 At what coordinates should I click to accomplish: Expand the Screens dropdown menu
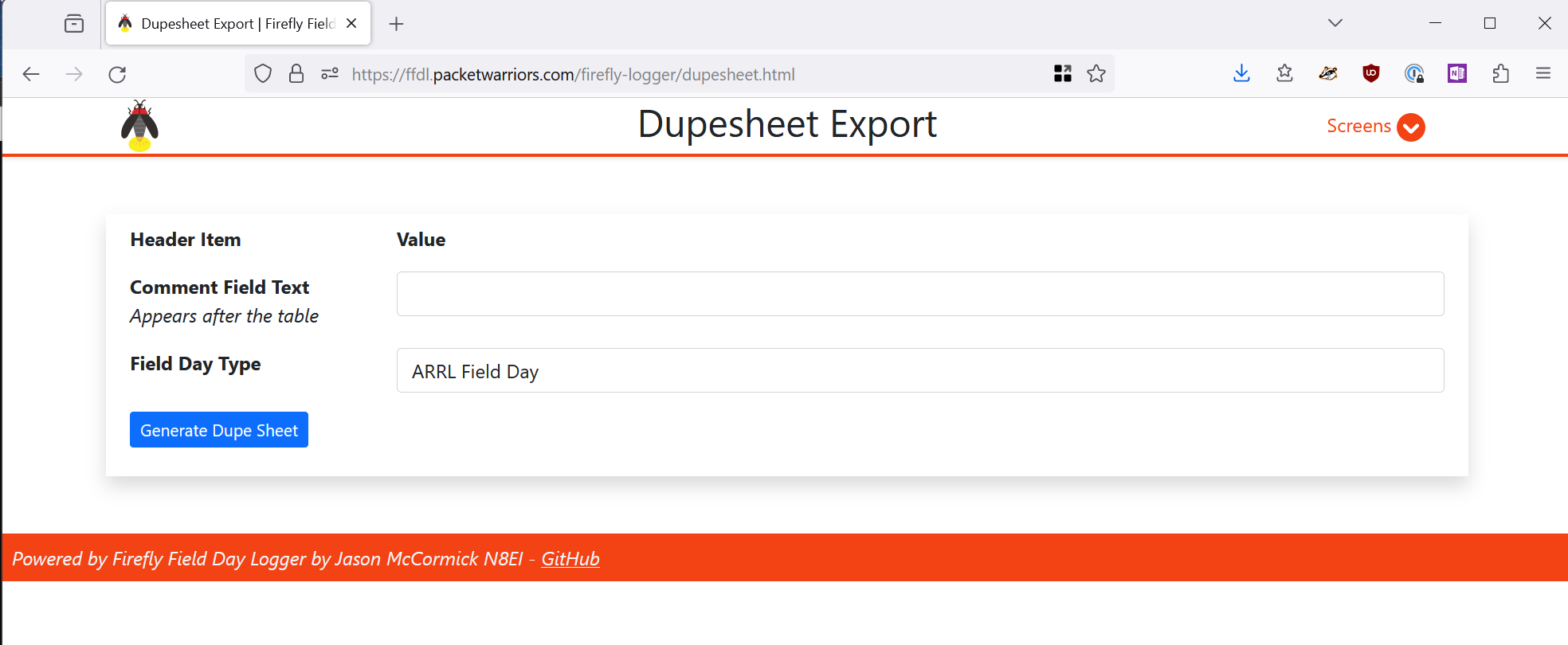click(x=1375, y=127)
